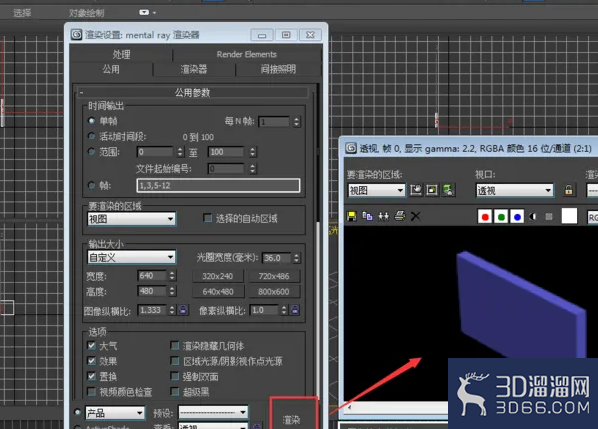Open the 视图 area dropdown in render window
The image size is (598, 429).
tap(376, 190)
